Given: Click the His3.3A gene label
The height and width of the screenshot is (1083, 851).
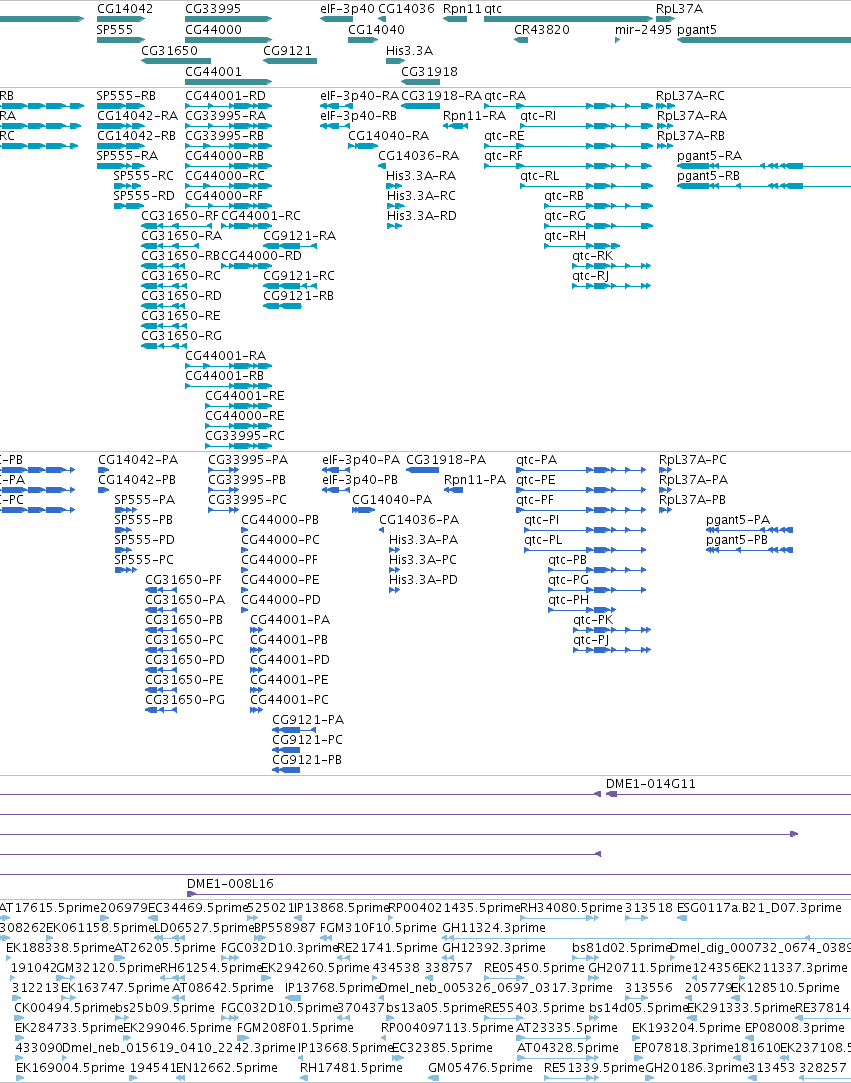Looking at the screenshot, I should pos(410,50).
